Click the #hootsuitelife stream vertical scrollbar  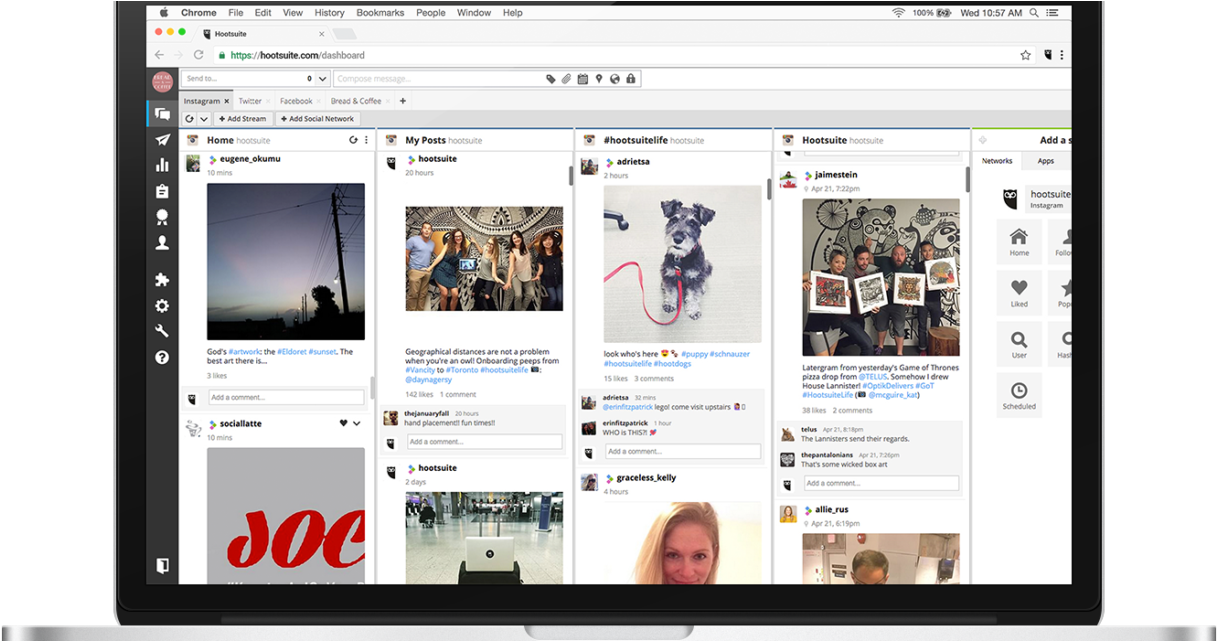[768, 188]
